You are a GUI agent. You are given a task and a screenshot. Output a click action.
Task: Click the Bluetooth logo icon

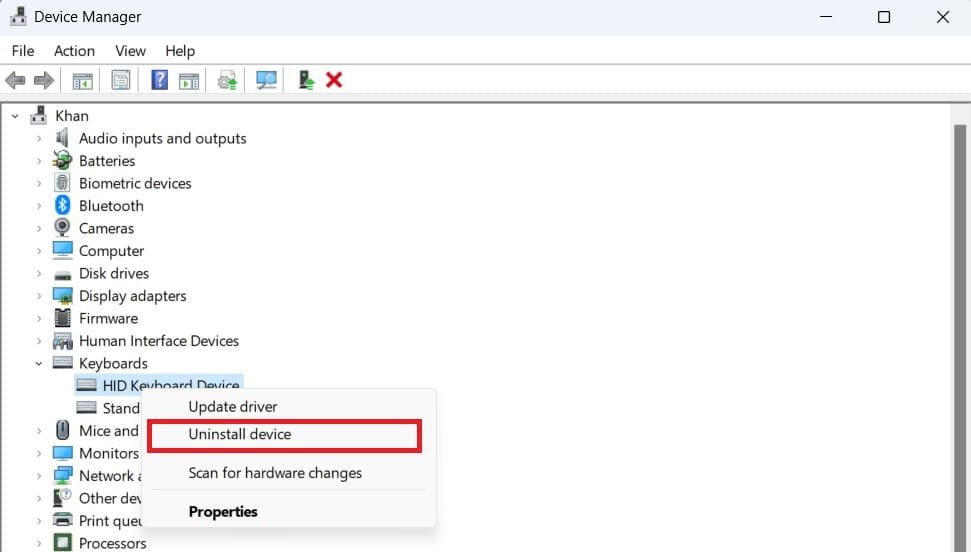point(62,205)
